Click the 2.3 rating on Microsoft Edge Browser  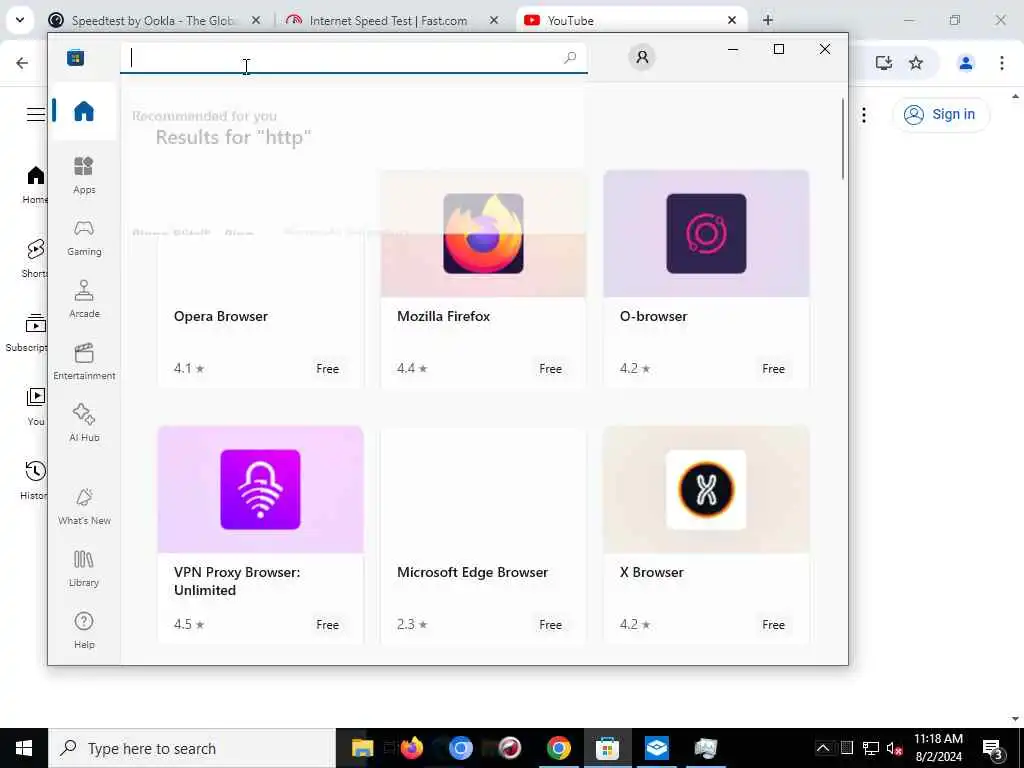click(411, 624)
